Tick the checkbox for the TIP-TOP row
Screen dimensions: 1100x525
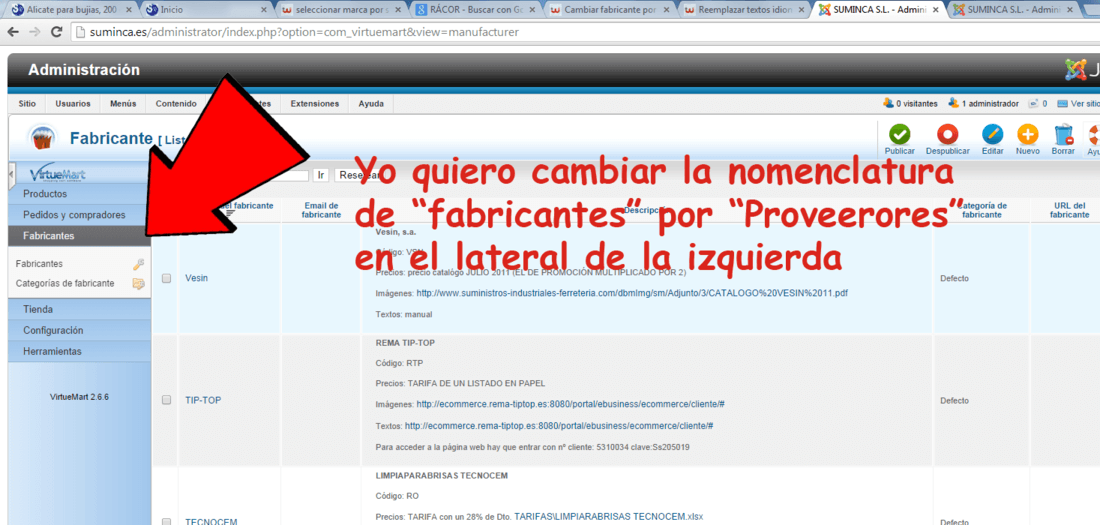(x=167, y=400)
